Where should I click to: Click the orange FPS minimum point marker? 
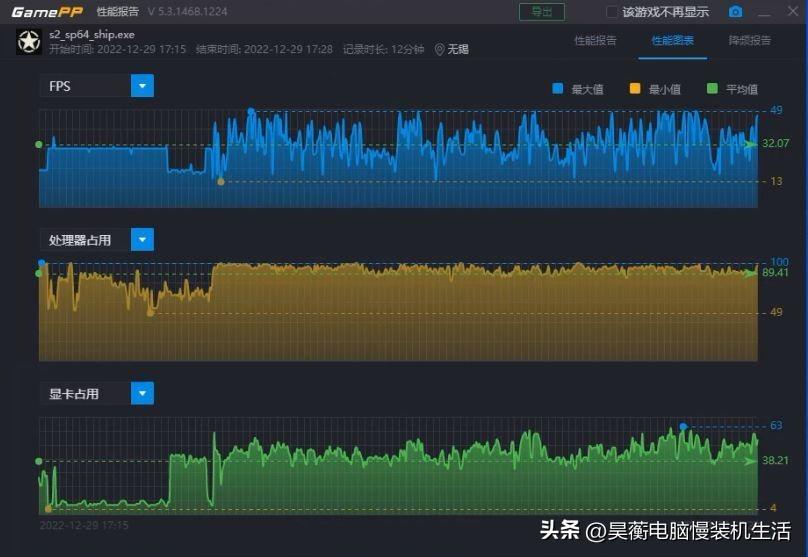pyautogui.click(x=221, y=181)
